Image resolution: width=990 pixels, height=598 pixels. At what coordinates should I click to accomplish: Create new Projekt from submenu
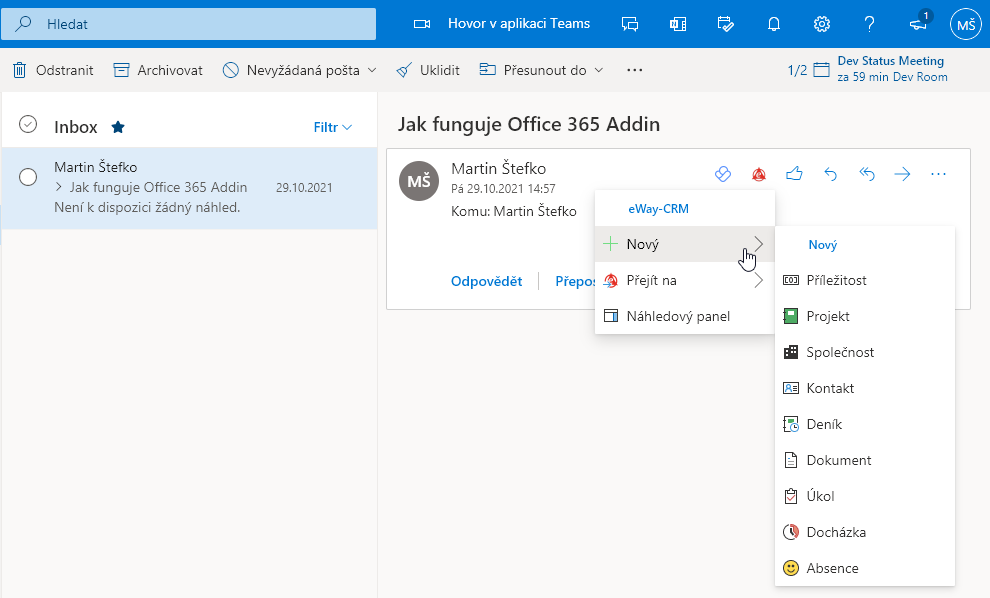pyautogui.click(x=864, y=316)
